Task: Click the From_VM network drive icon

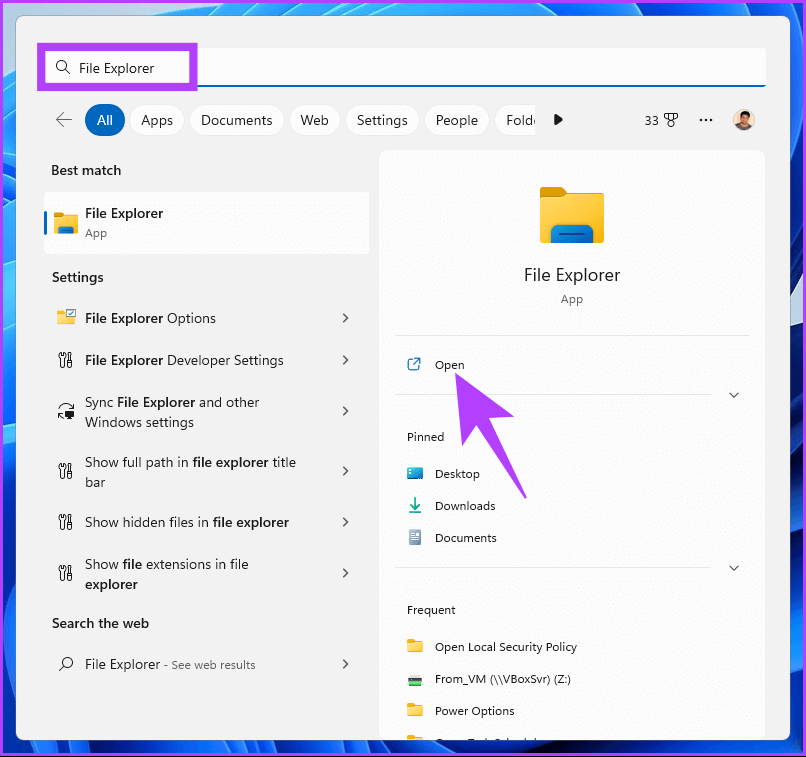Action: 415,680
